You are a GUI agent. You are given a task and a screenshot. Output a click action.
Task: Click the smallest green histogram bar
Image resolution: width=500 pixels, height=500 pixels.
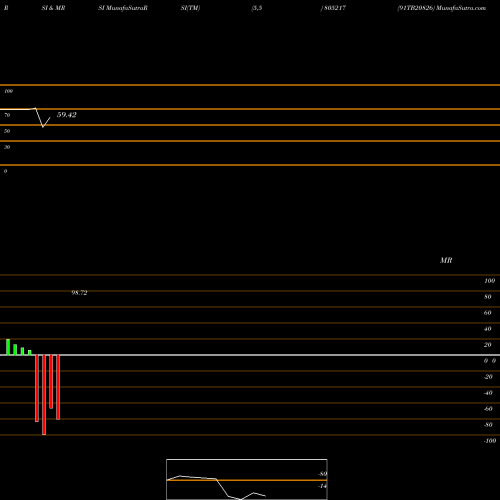click(x=30, y=352)
